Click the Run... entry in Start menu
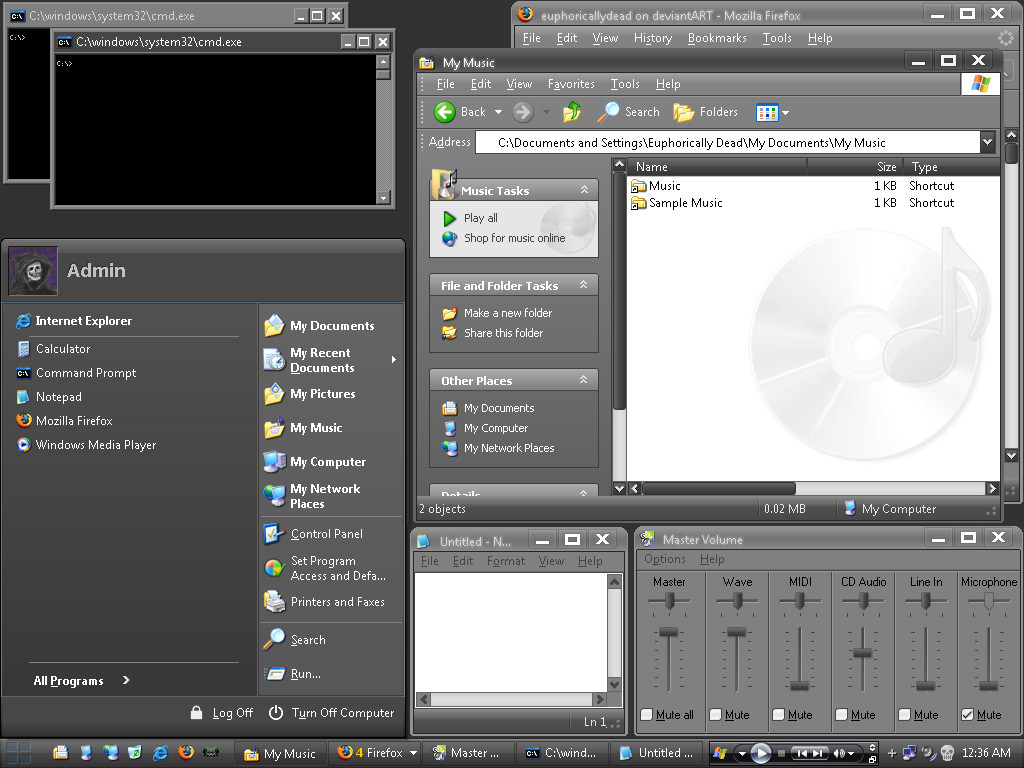Image resolution: width=1024 pixels, height=768 pixels. pos(293,674)
